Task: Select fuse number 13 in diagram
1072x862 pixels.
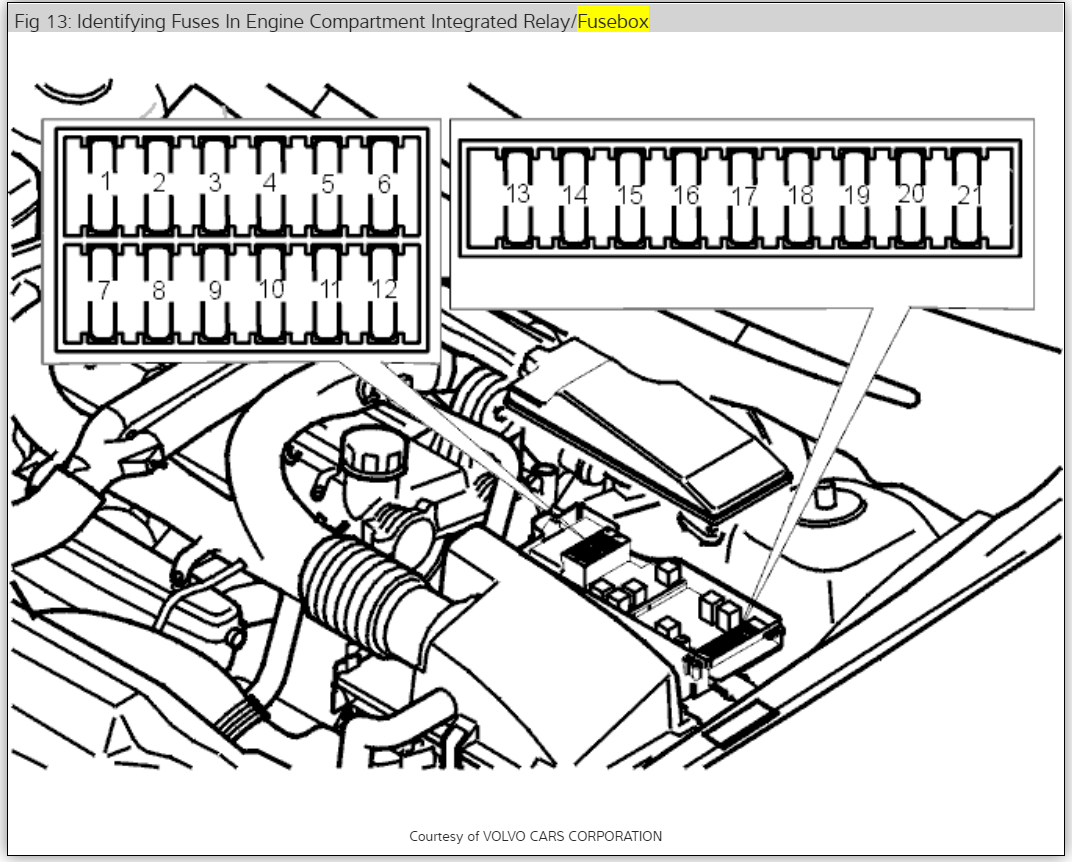Action: click(518, 196)
